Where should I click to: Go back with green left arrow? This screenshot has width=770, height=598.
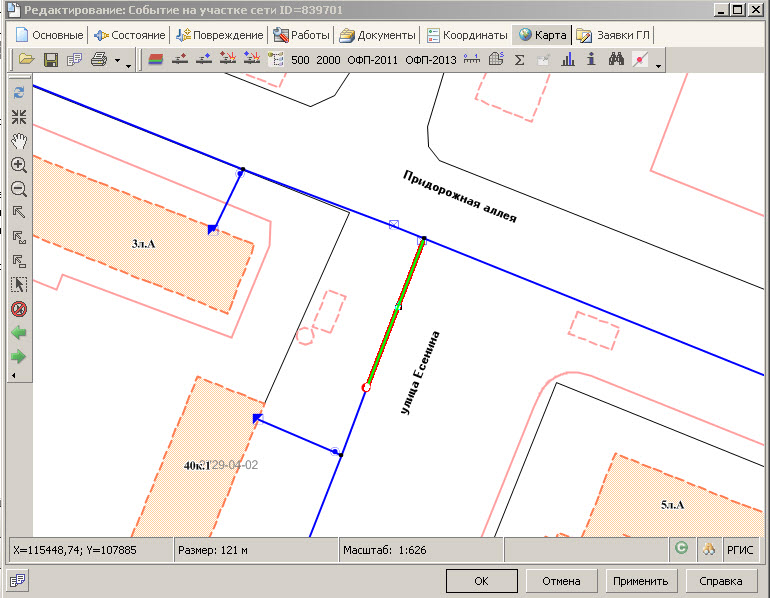tap(18, 333)
